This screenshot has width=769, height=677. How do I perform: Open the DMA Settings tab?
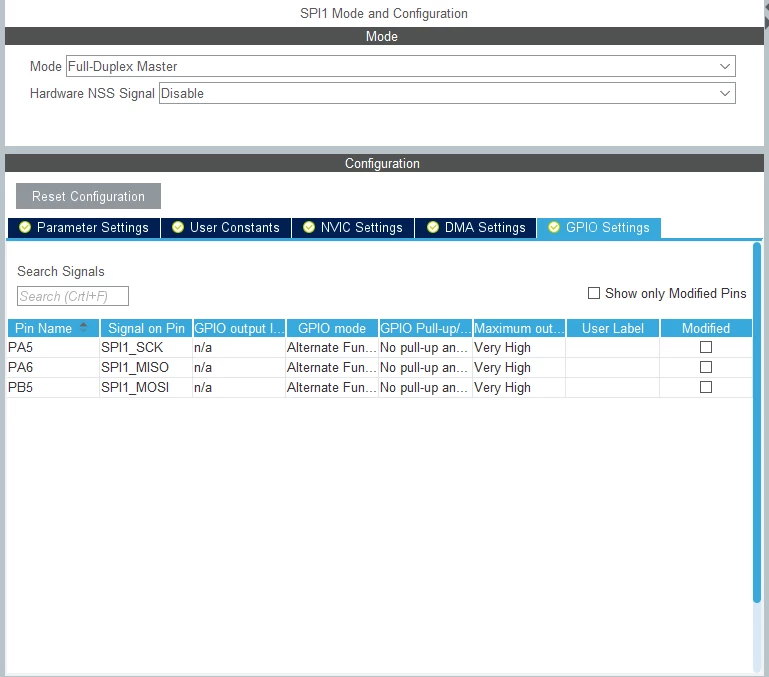[x=476, y=228]
